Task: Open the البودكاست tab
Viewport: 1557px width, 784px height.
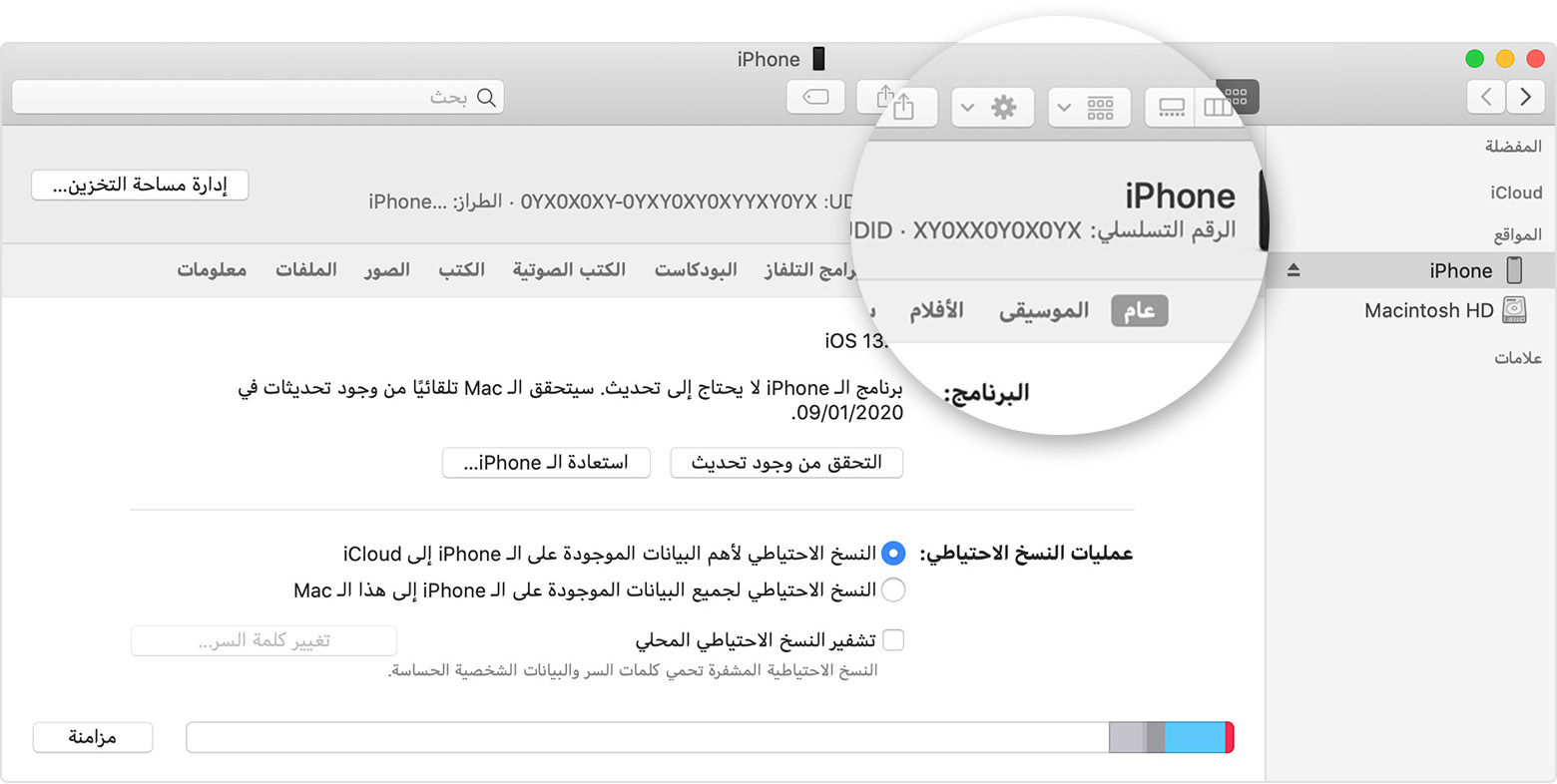Action: (x=696, y=270)
